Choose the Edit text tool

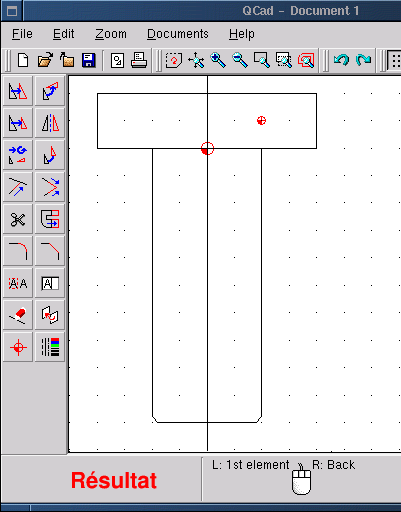[50, 283]
